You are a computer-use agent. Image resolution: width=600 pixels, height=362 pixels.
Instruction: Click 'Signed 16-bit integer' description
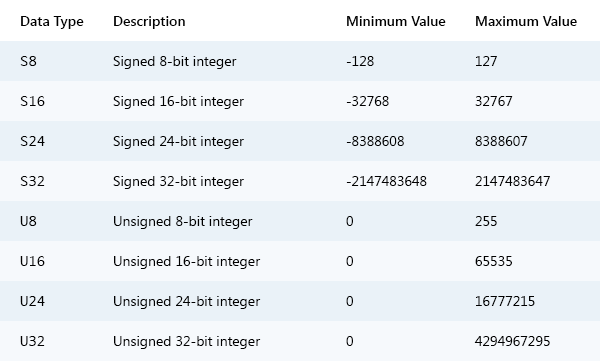pyautogui.click(x=178, y=102)
